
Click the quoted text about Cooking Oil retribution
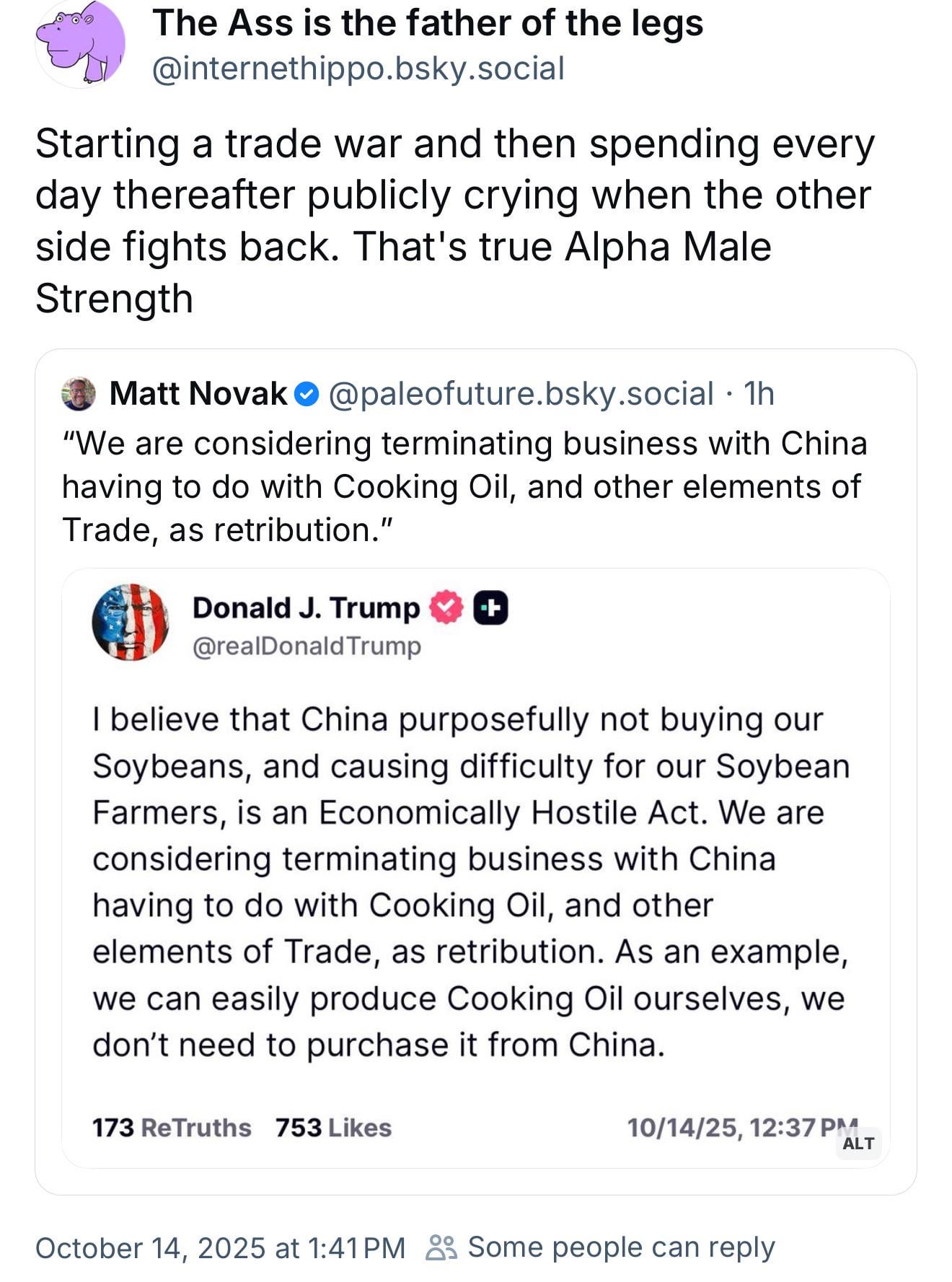coord(464,487)
